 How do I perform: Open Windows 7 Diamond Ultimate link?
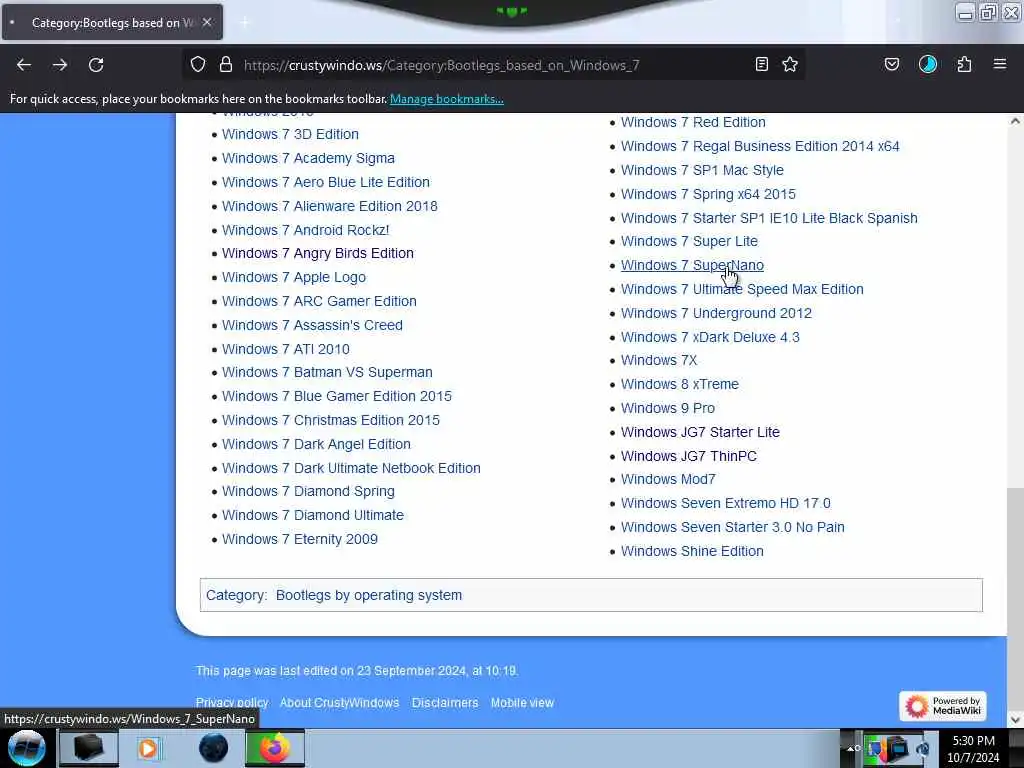coord(313,516)
